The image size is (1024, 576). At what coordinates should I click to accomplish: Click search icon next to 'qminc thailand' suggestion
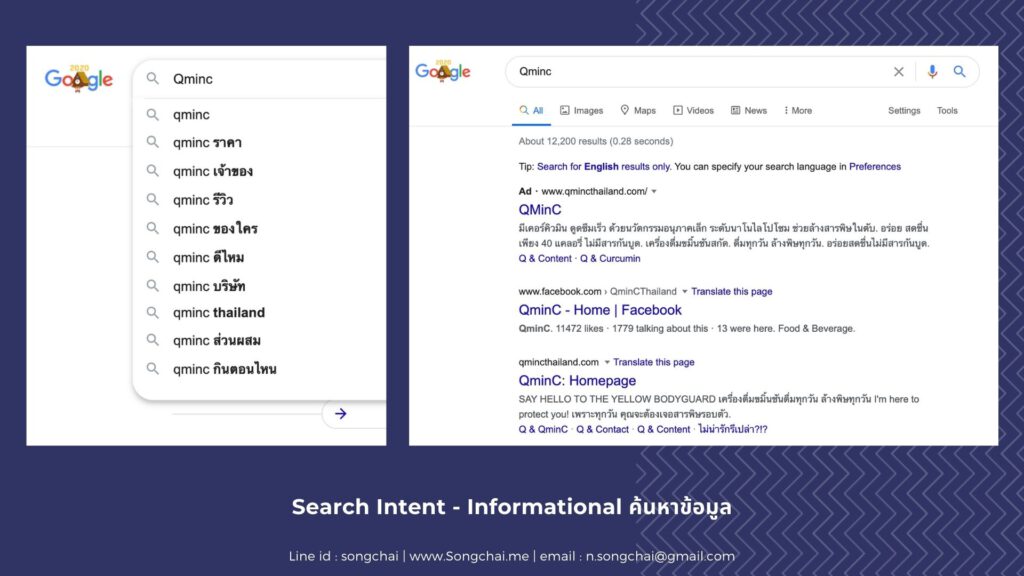click(152, 312)
